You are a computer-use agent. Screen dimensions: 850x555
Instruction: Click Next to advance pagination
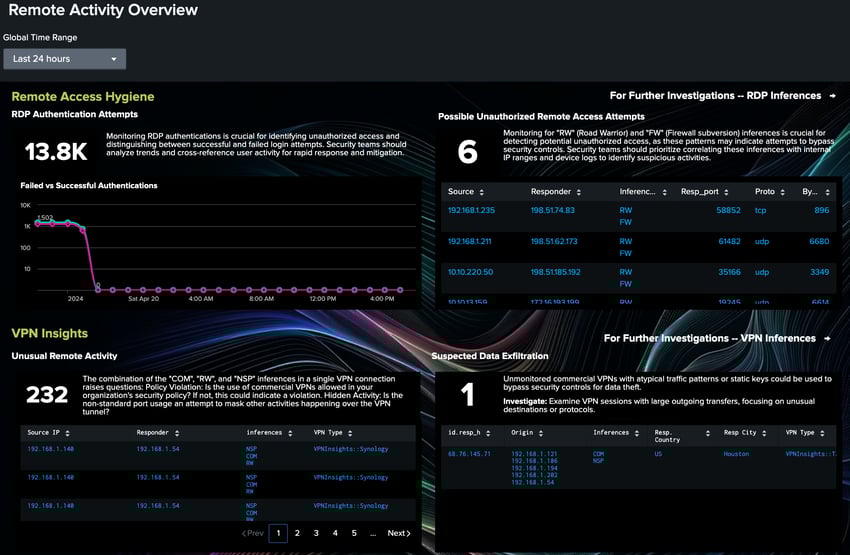pos(398,533)
